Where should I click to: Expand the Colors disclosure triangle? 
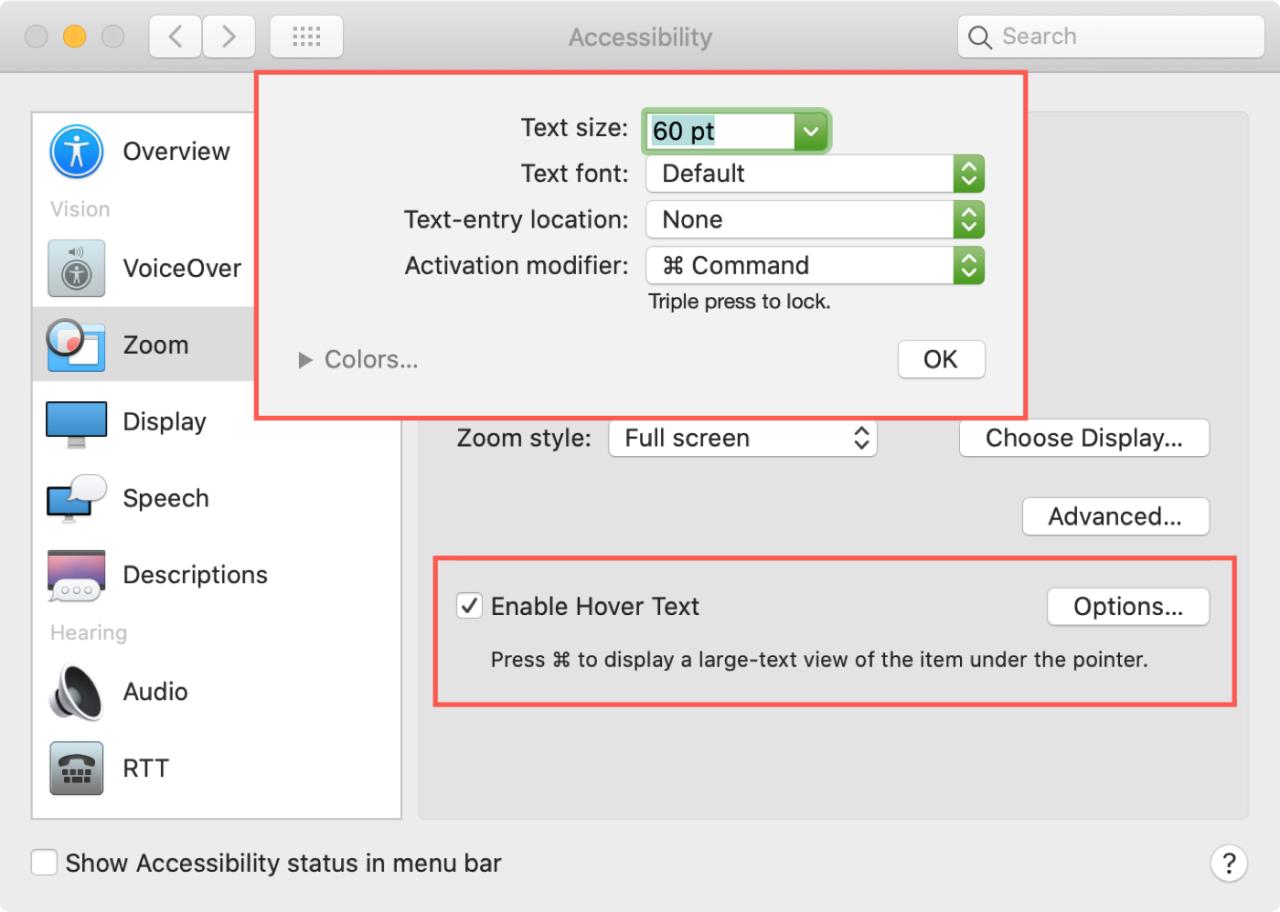tap(305, 360)
